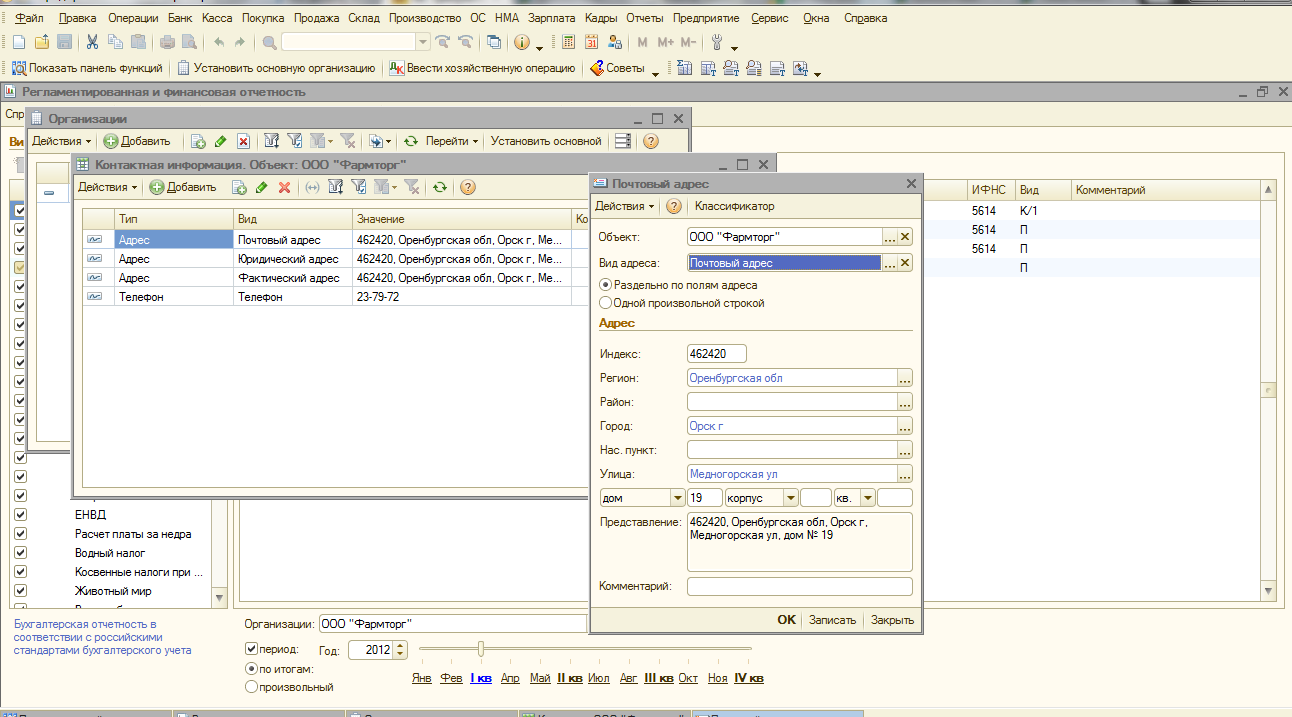Click the Классификатор button
Viewport: 1292px width, 717px height.
(x=734, y=206)
